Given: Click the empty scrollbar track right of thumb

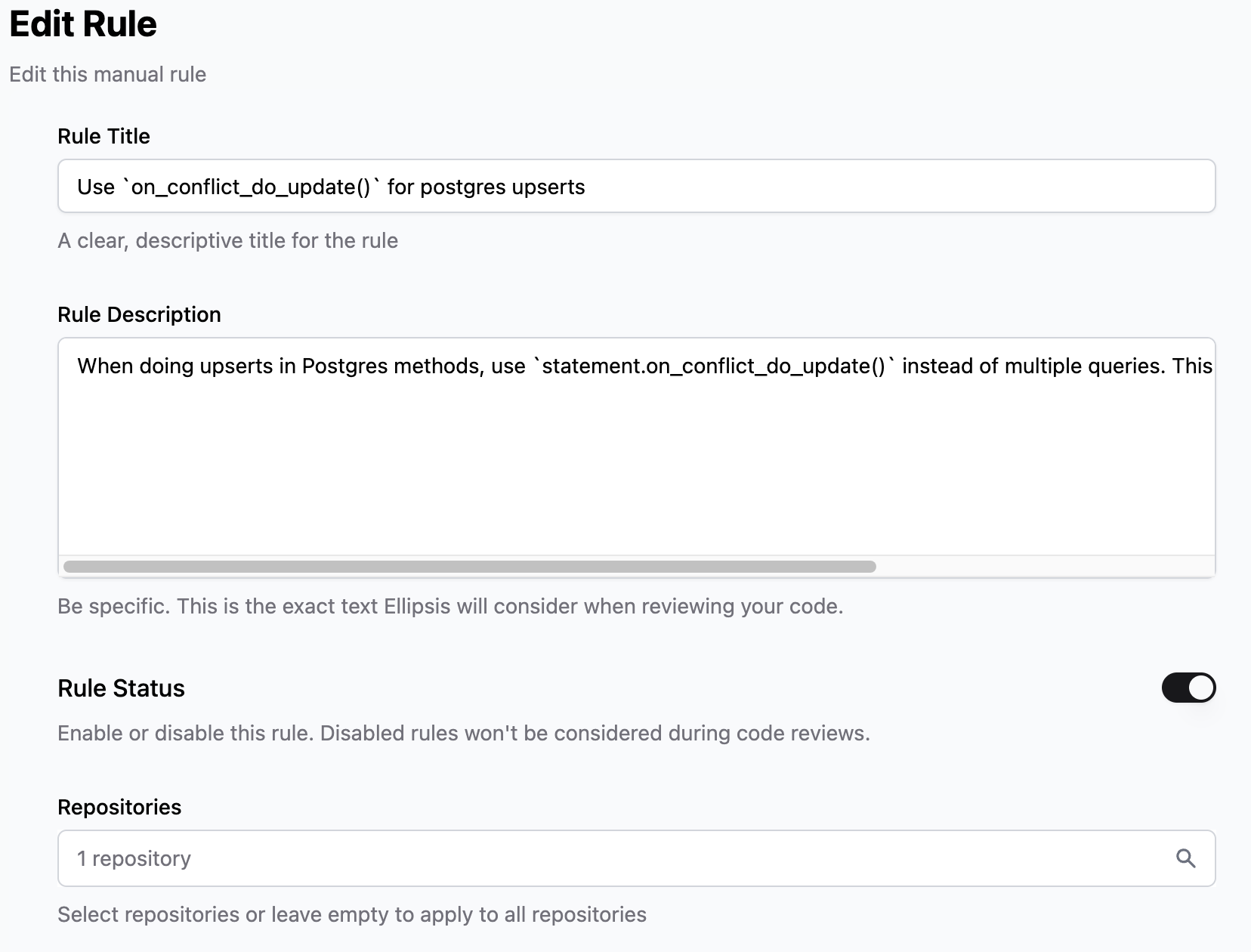Looking at the screenshot, I should coord(1042,567).
